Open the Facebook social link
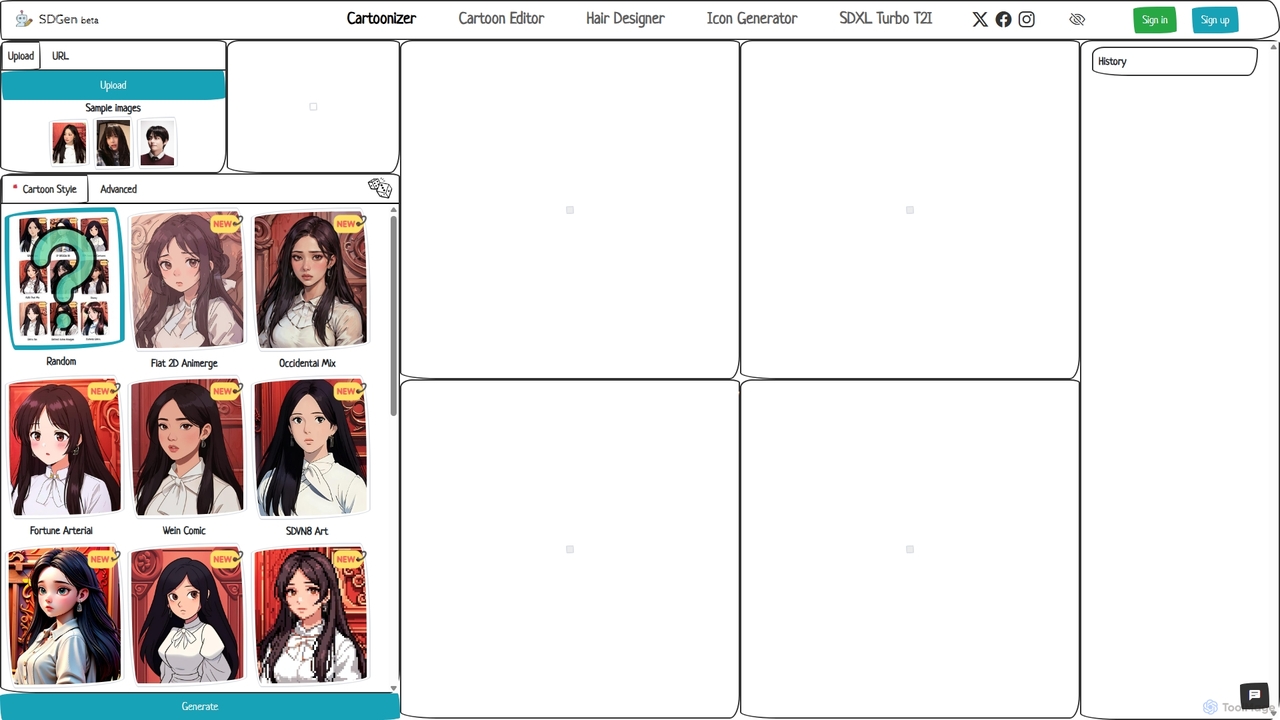Viewport: 1280px width, 720px height. pos(1003,19)
